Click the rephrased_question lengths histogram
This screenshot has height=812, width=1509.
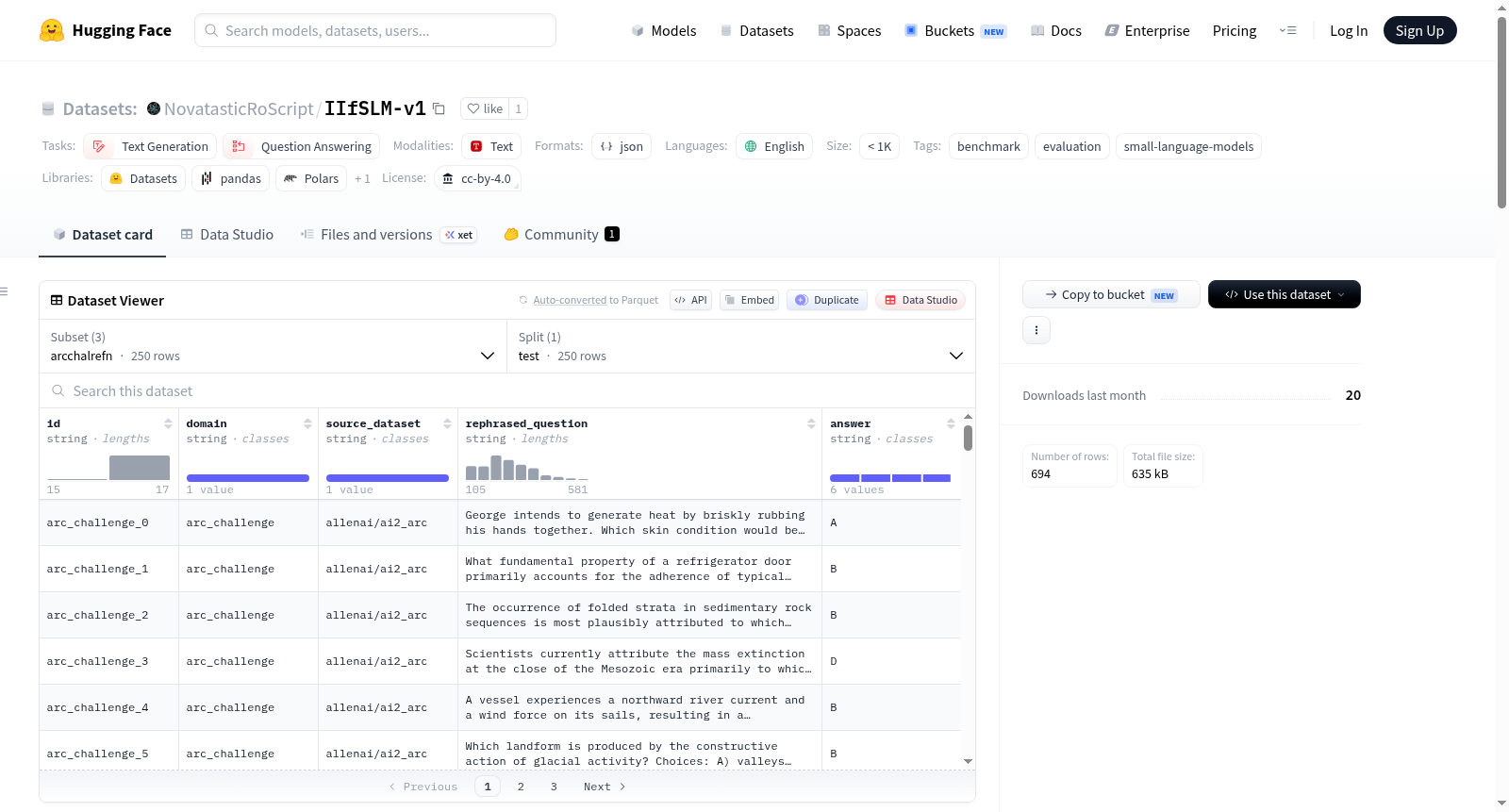coord(527,468)
